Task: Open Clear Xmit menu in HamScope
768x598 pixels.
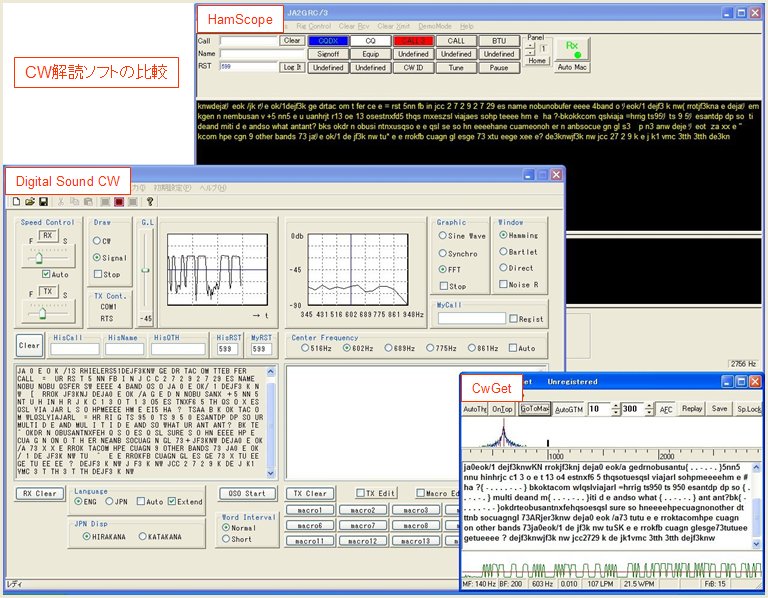Action: [394, 26]
